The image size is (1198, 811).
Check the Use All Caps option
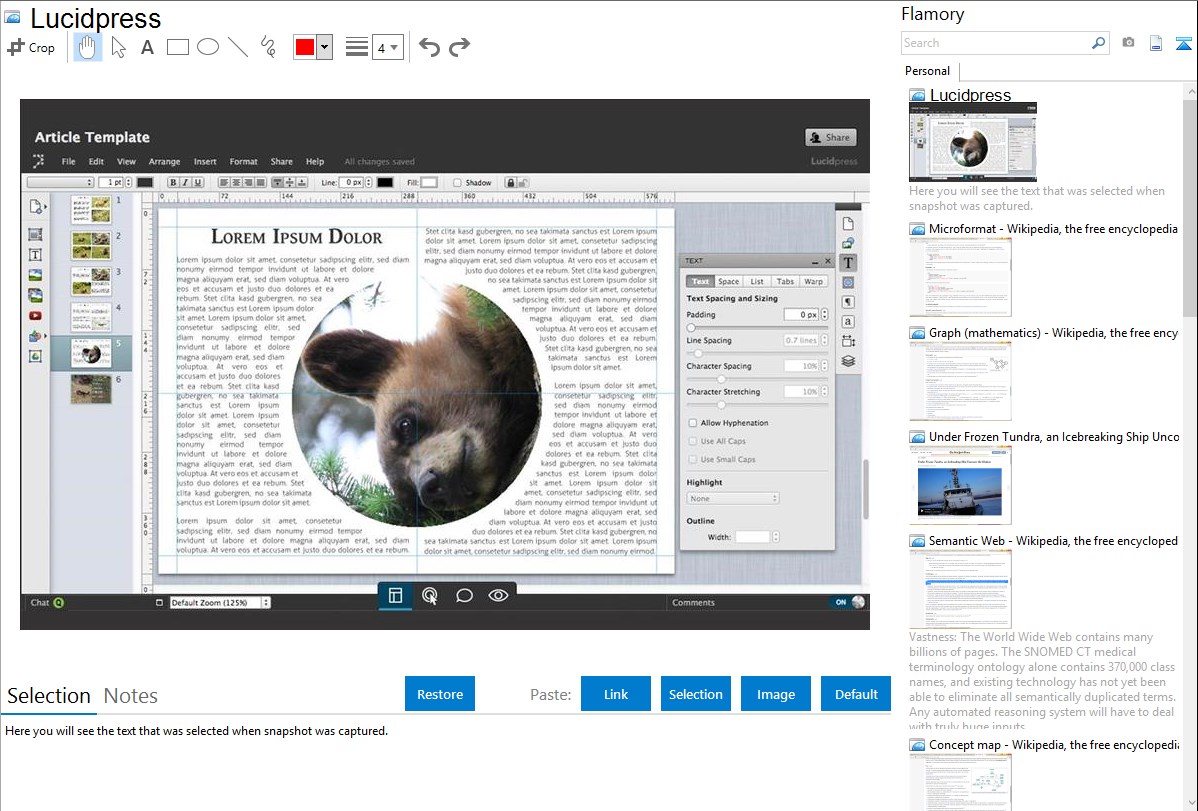pos(693,441)
